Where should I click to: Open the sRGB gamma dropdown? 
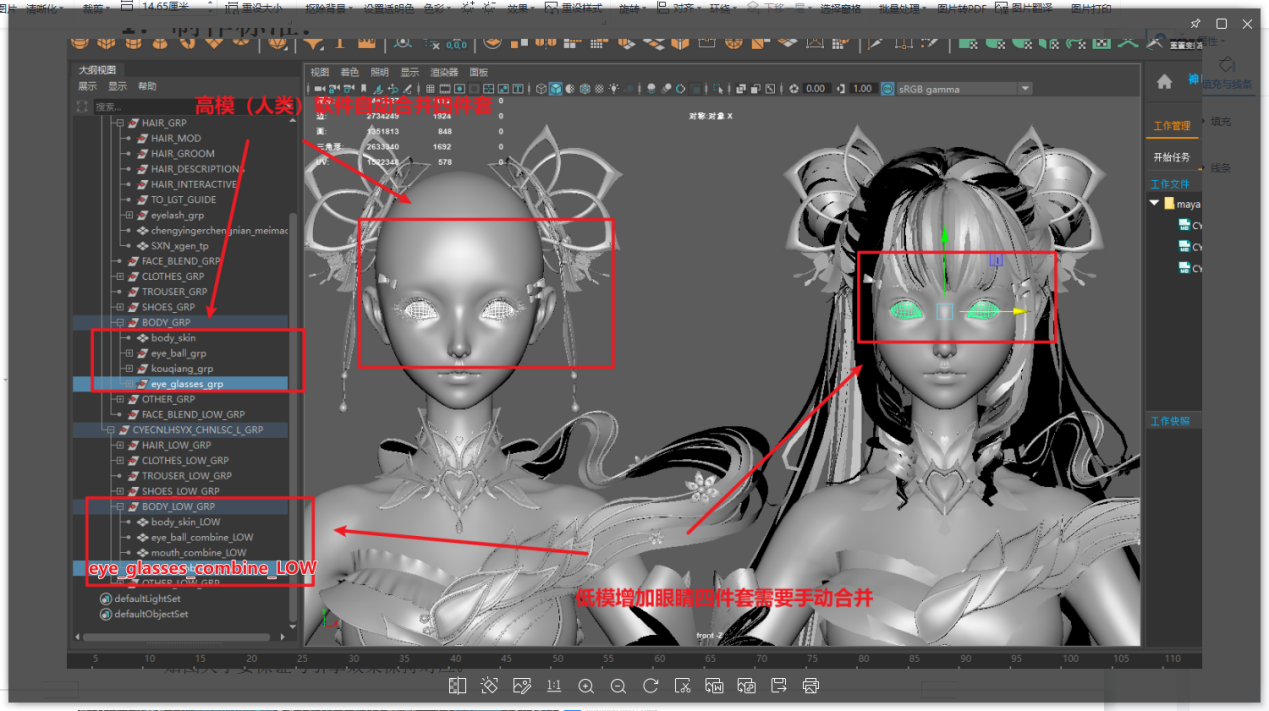pyautogui.click(x=1024, y=89)
